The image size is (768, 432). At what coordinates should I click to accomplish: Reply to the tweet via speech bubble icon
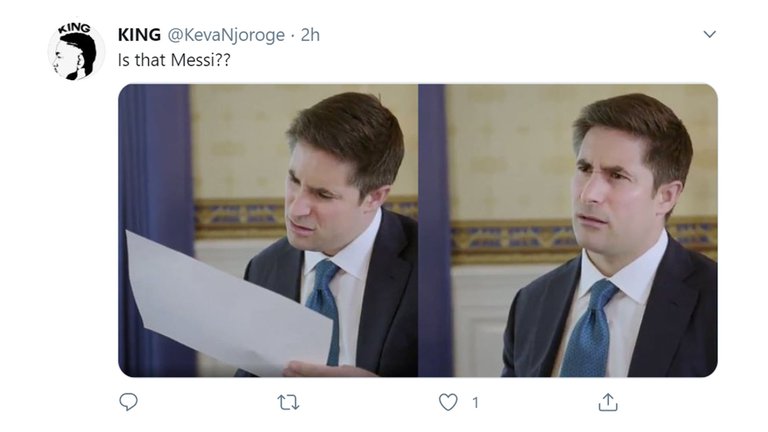point(128,402)
